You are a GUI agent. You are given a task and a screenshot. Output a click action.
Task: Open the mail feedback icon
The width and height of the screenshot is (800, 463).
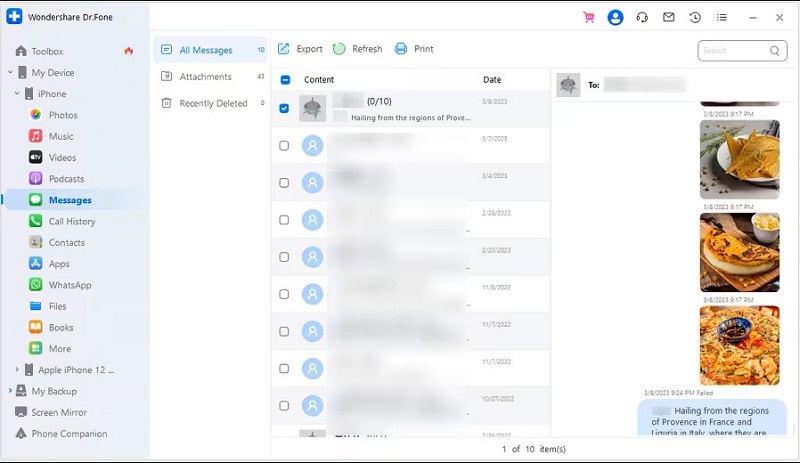669,17
